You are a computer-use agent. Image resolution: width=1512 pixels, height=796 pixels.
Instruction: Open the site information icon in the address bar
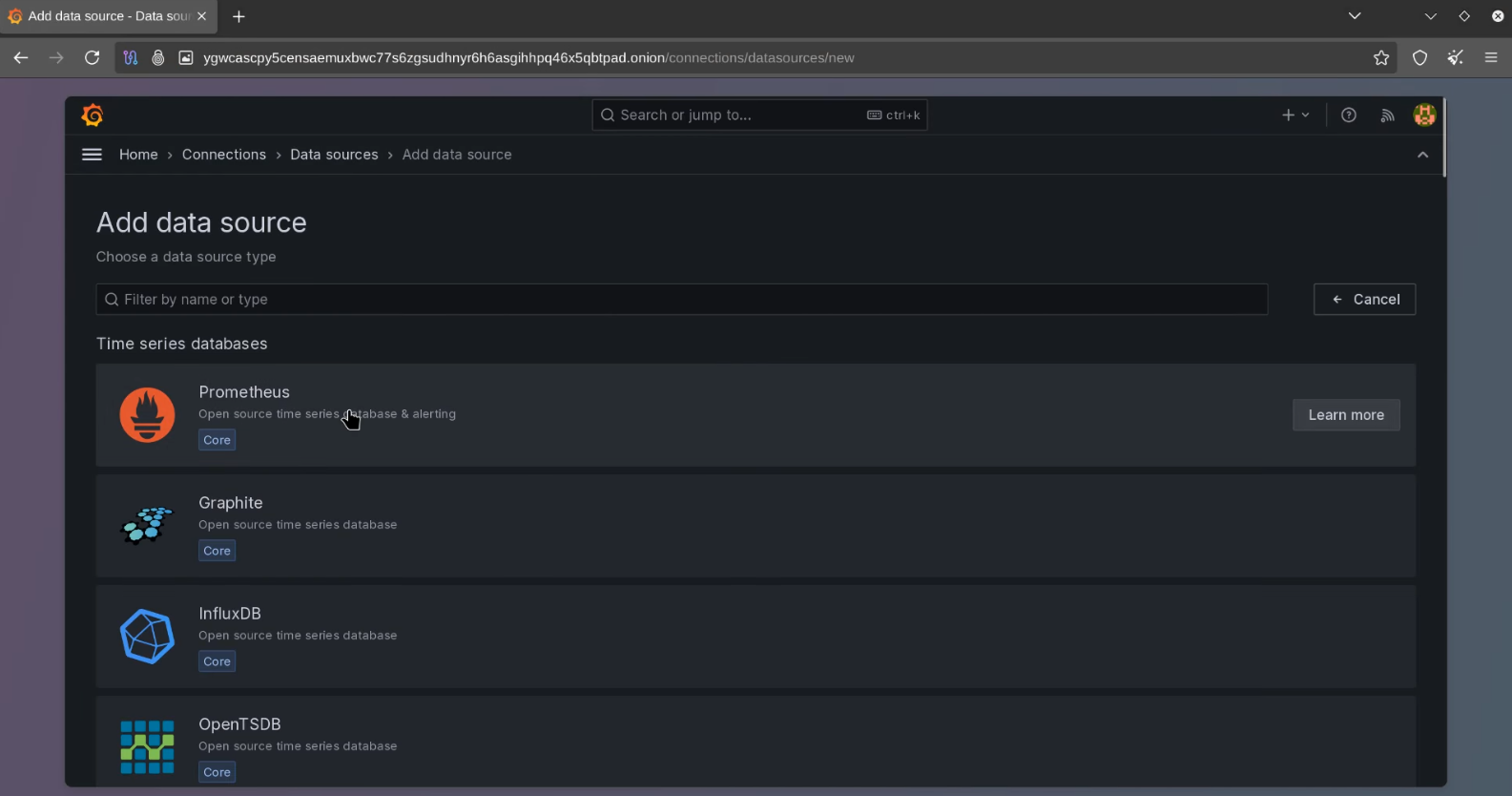(186, 58)
